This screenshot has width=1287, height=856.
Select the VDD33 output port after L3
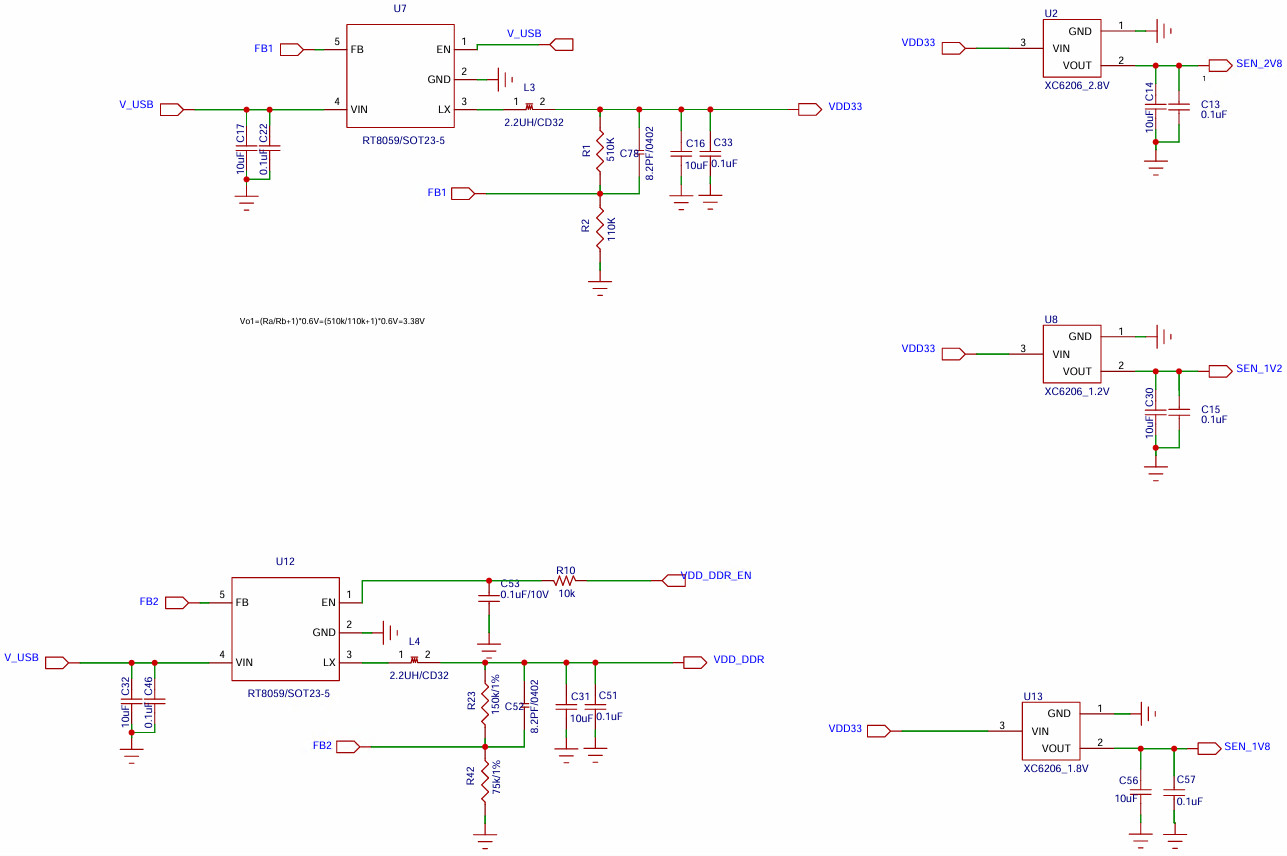click(x=810, y=108)
